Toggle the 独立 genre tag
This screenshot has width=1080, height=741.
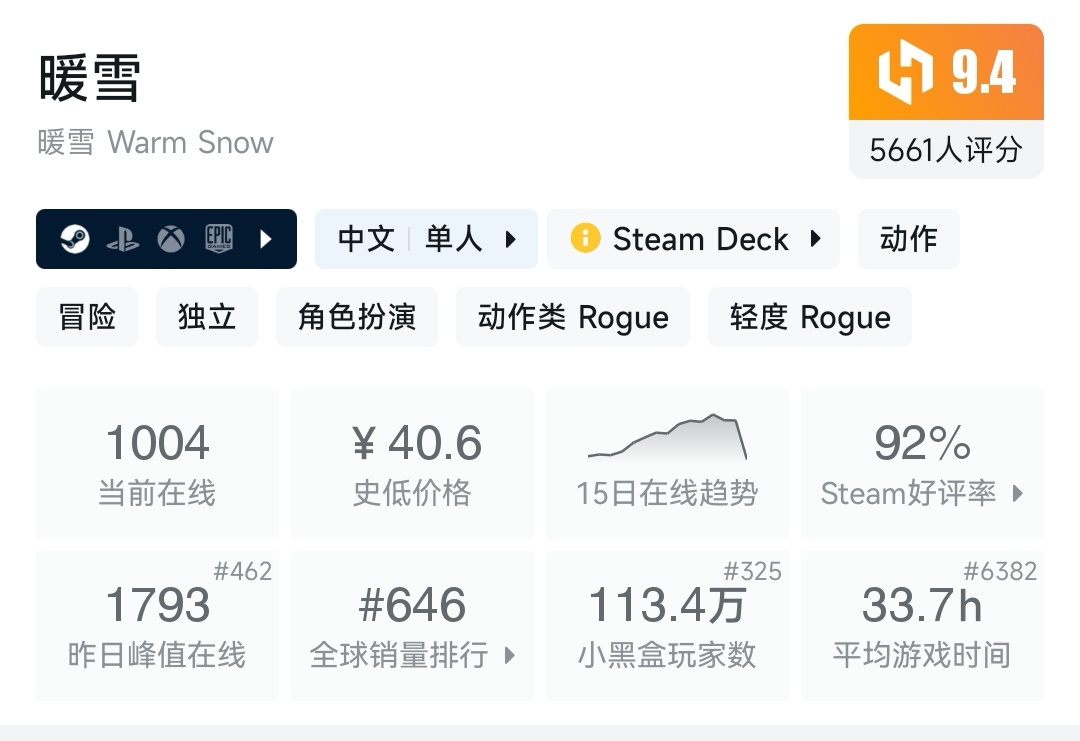tap(207, 315)
